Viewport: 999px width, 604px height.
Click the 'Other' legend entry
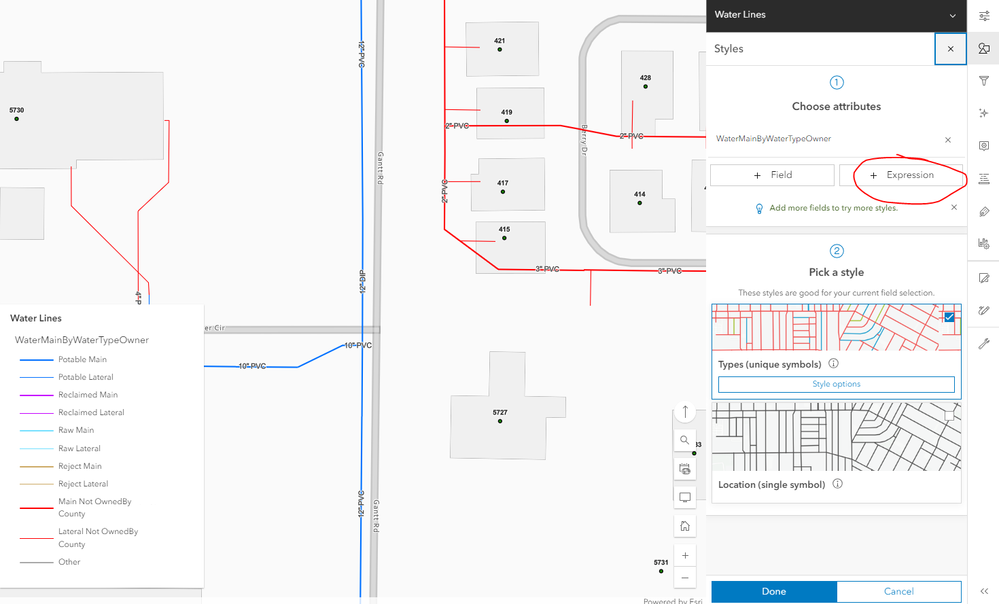coord(69,562)
